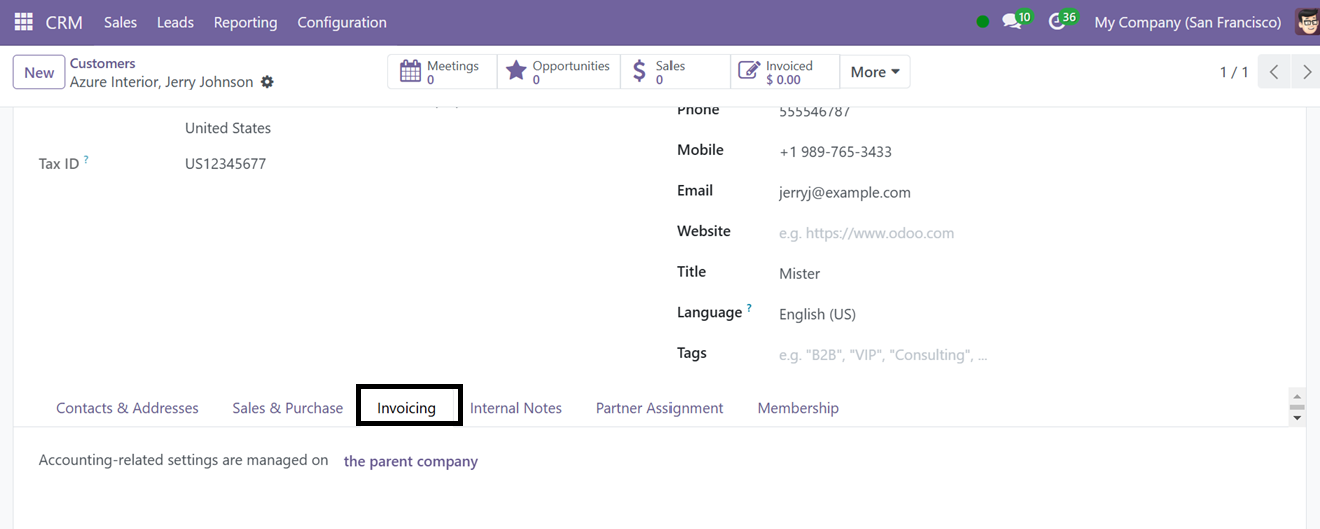Open the user avatar menu
Screen dimensions: 1320x529
(x=1307, y=22)
